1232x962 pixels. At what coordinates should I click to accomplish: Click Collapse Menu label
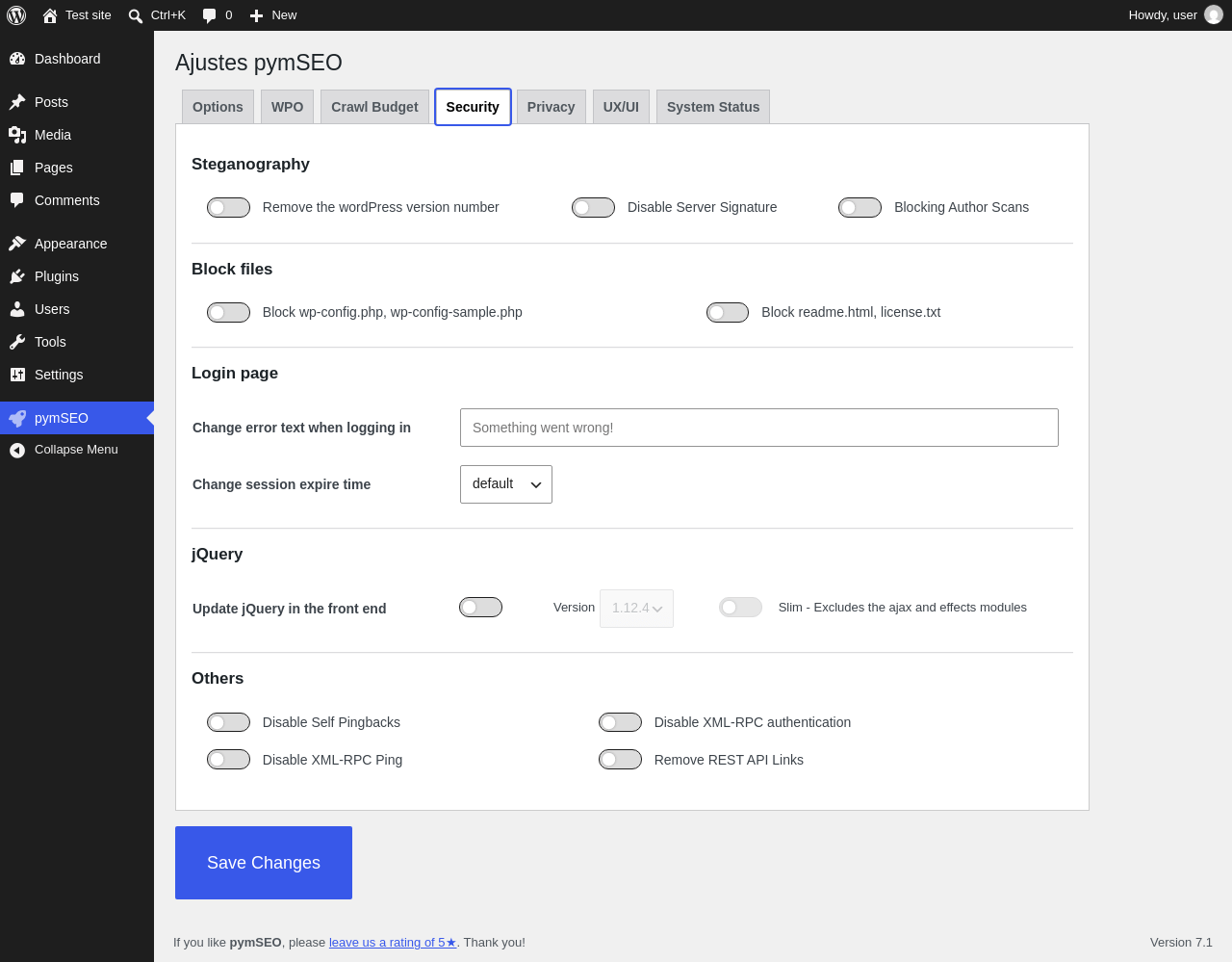tap(76, 450)
